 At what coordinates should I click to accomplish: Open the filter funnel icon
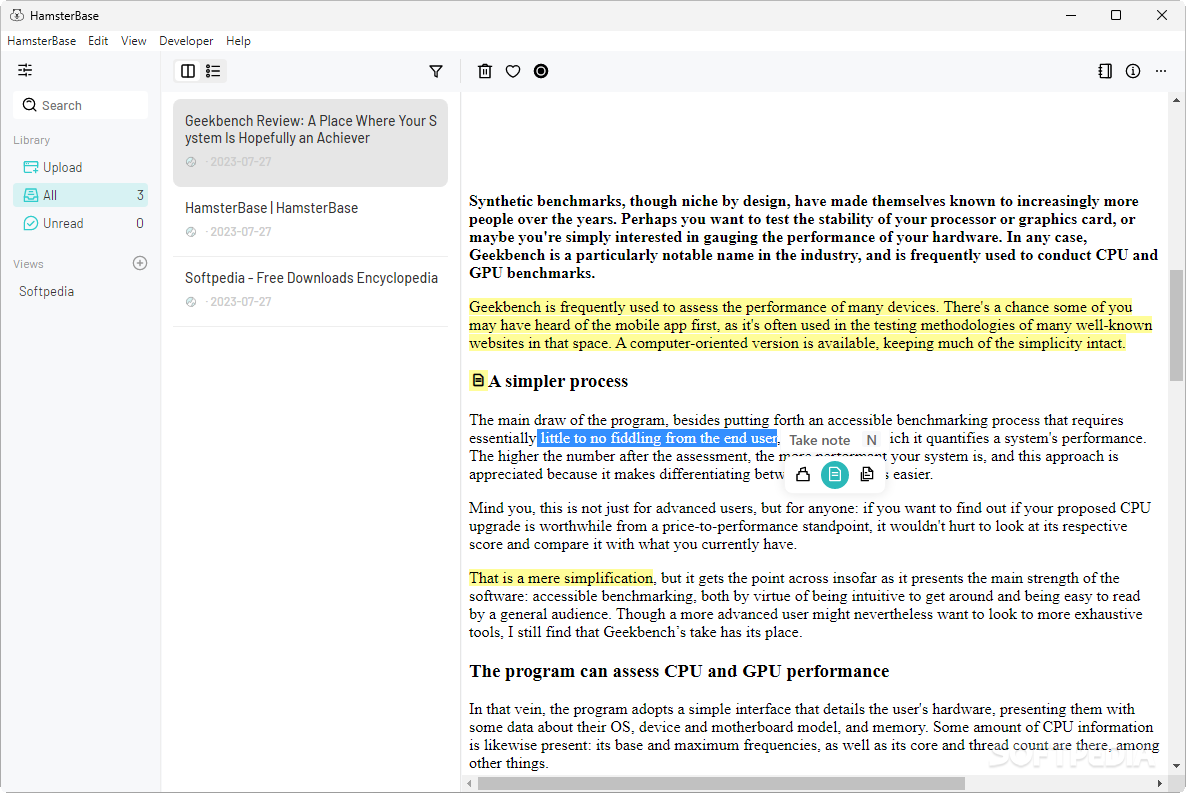click(x=436, y=71)
